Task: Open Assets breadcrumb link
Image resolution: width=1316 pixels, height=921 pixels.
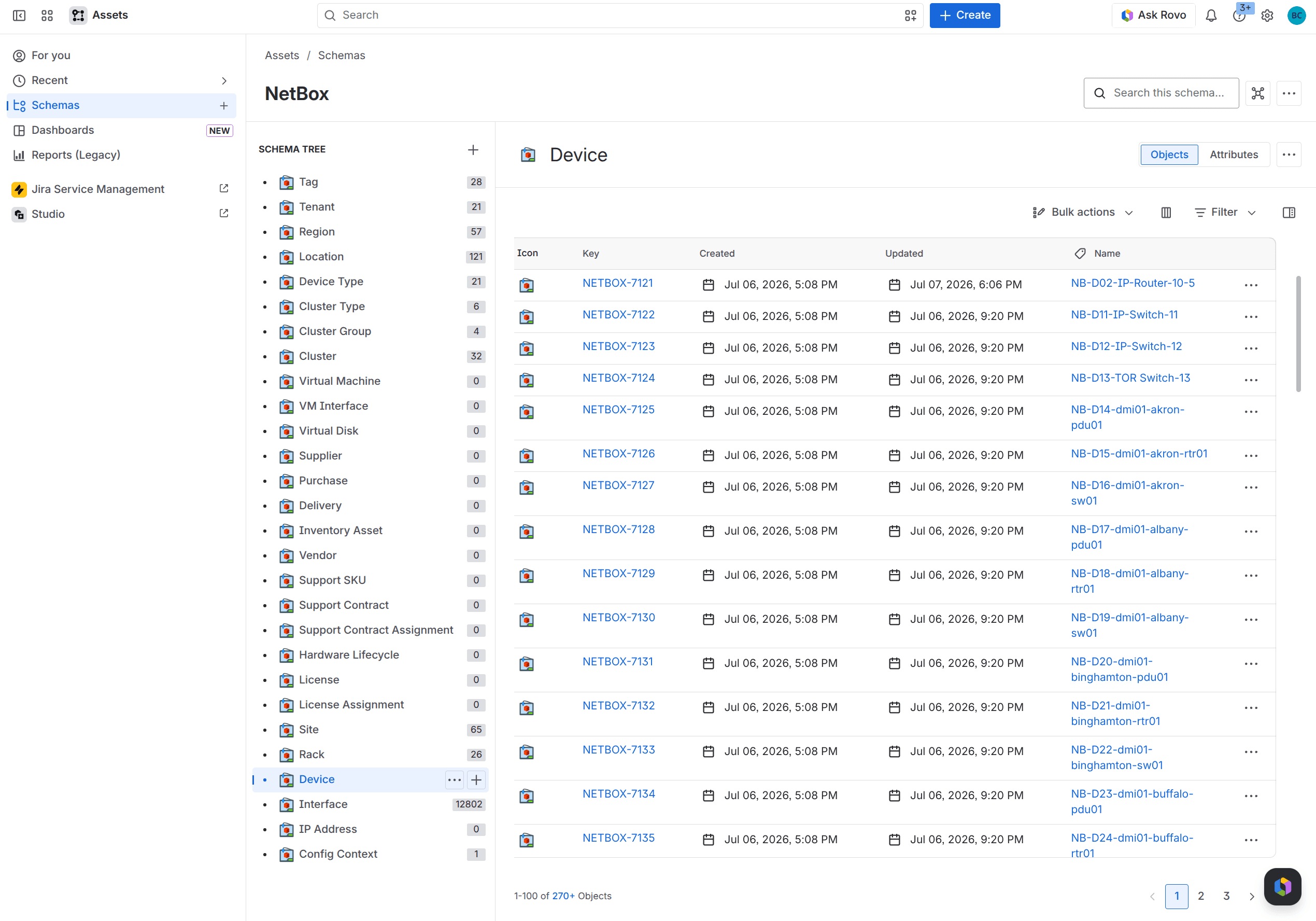Action: 281,55
